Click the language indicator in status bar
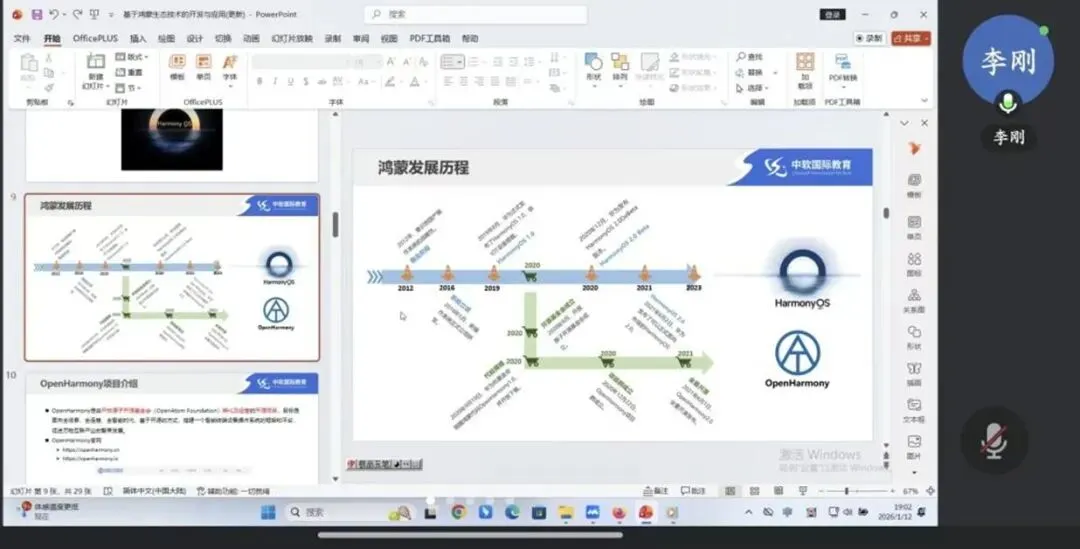1080x549 pixels. [154, 491]
